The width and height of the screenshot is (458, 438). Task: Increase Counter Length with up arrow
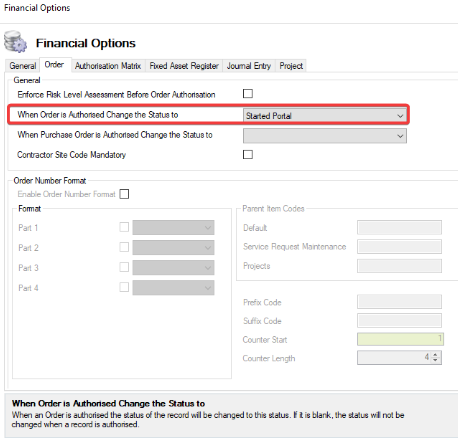click(435, 355)
